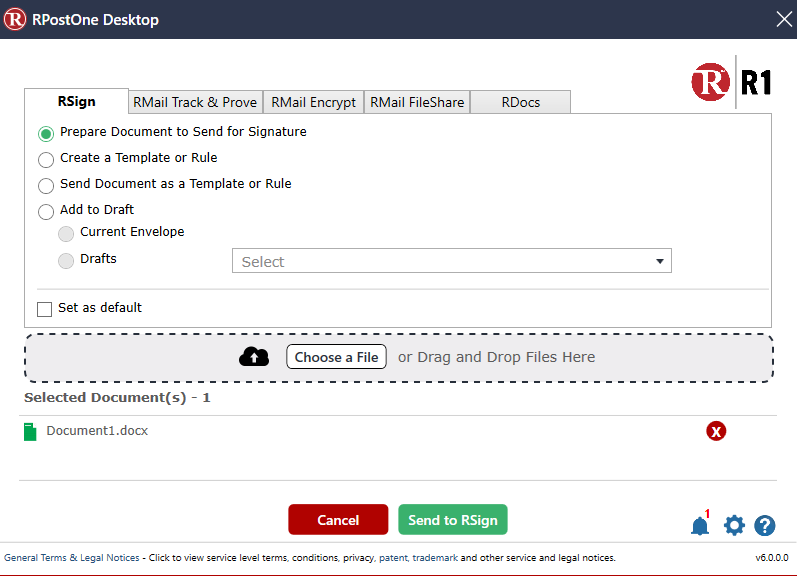Click the RPost logo in title bar
This screenshot has width=797, height=576.
coord(15,19)
